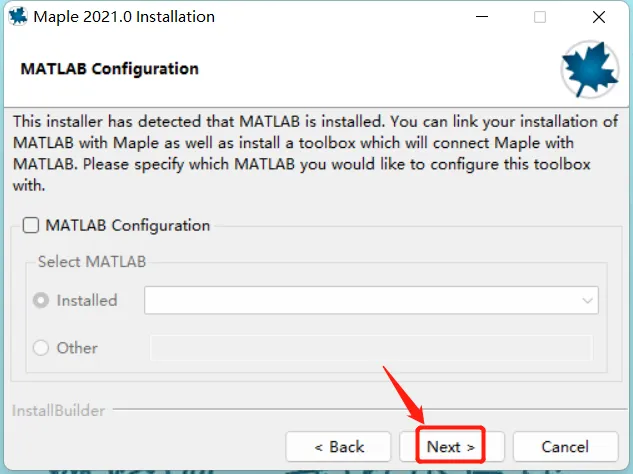Enable the MATLAB Configuration checkbox
This screenshot has width=633, height=474.
[x=31, y=225]
